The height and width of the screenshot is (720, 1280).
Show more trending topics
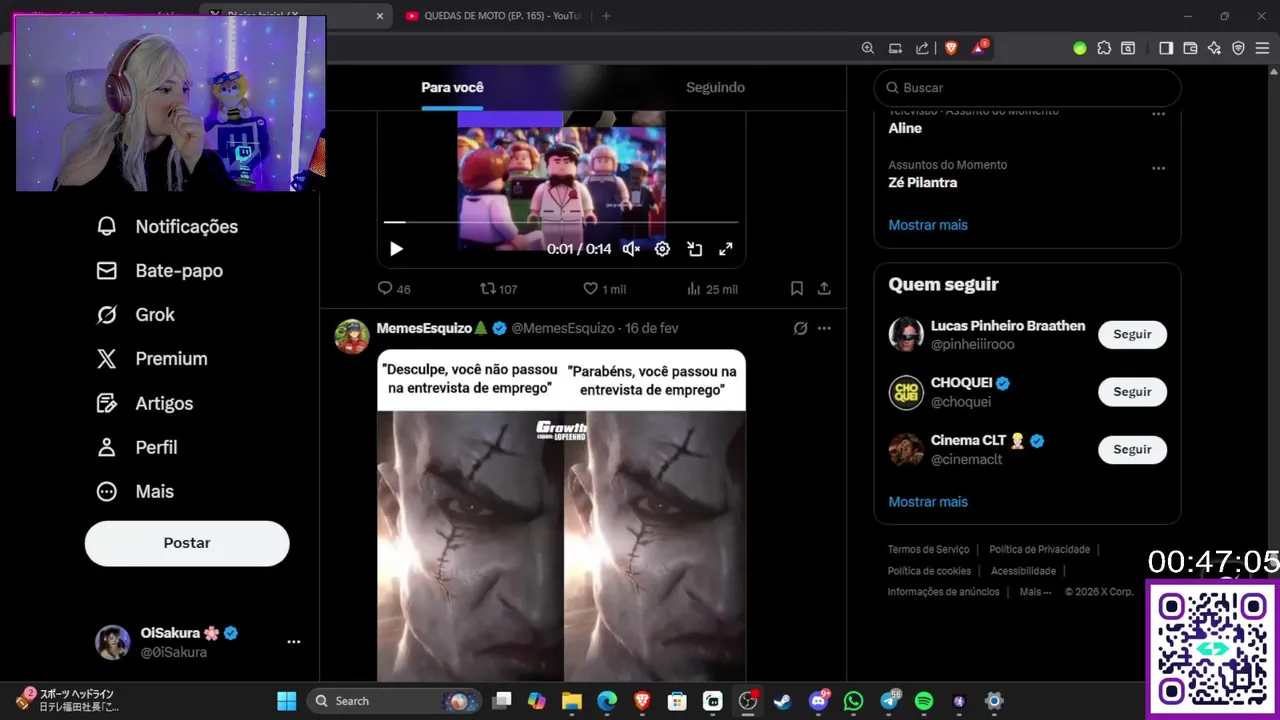(928, 225)
